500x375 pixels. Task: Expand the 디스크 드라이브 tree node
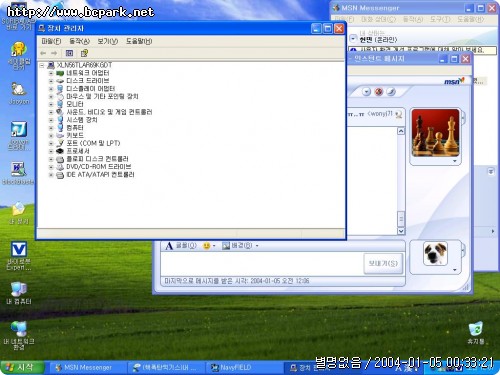tap(51, 81)
